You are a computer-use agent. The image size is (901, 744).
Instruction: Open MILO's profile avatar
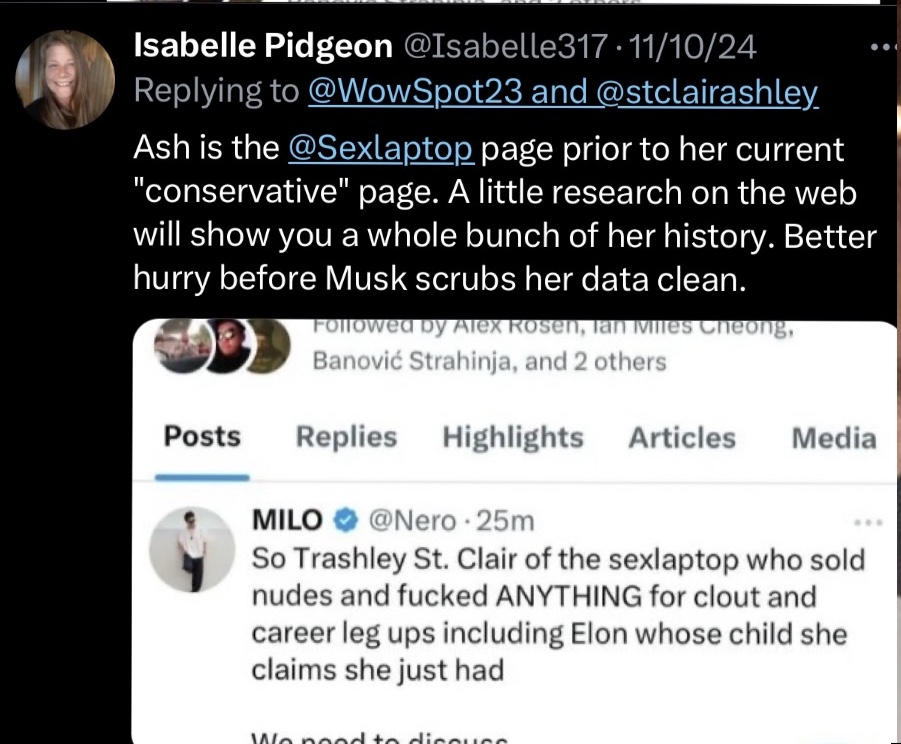192,549
